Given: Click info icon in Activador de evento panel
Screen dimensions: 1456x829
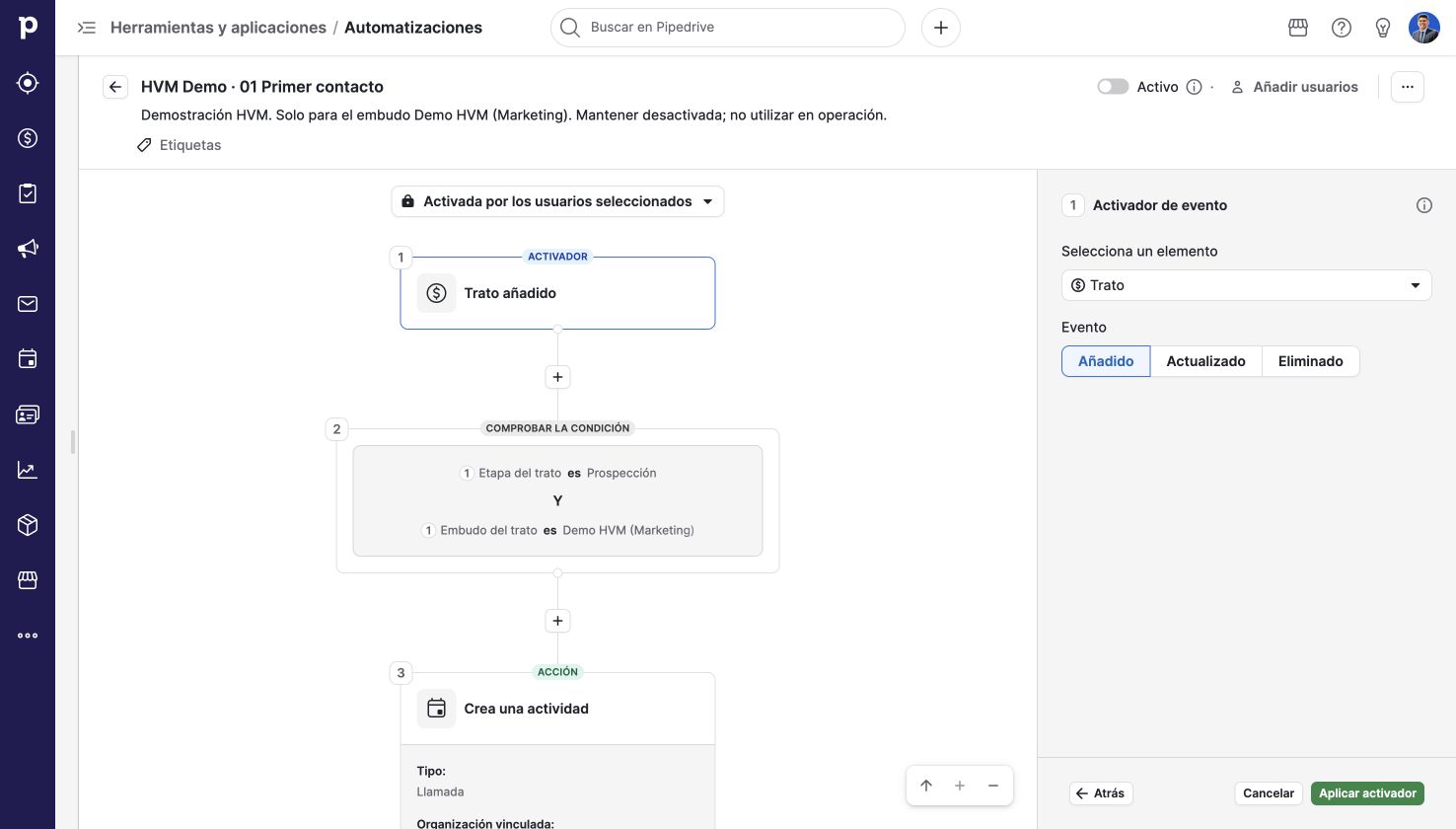Looking at the screenshot, I should tap(1424, 205).
